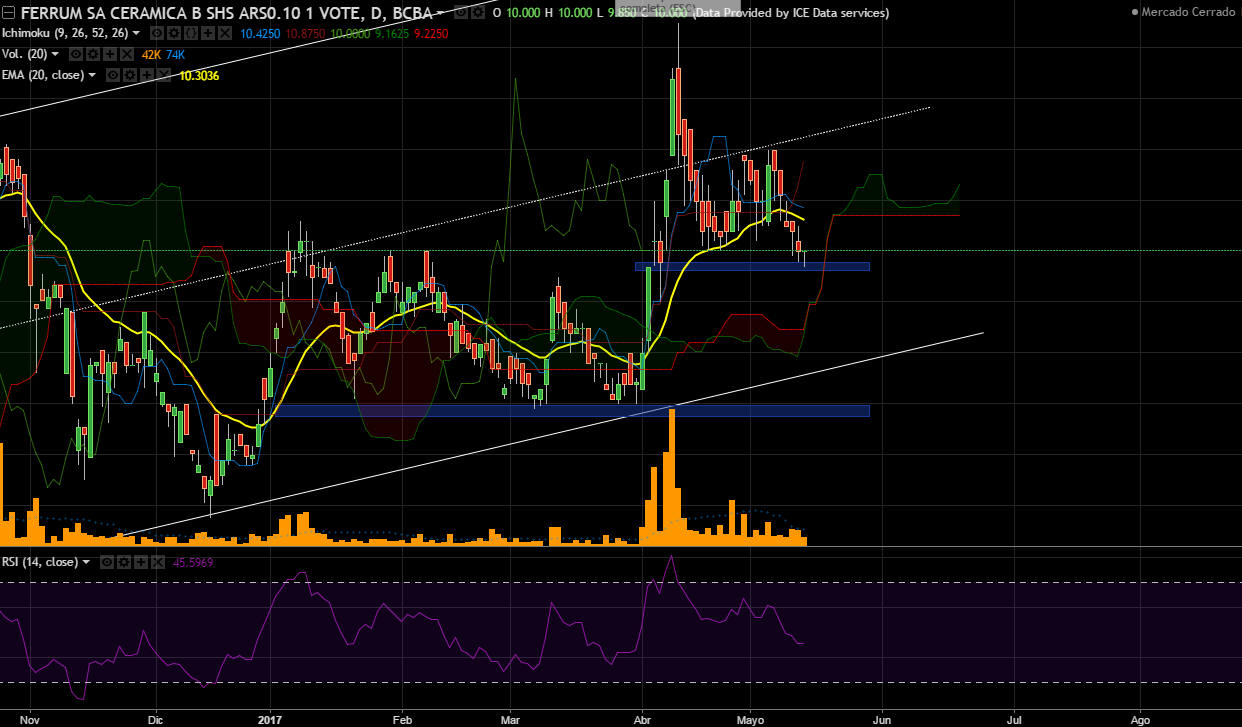The height and width of the screenshot is (727, 1242).
Task: Hide RSI indicator using eye icon
Action: pyautogui.click(x=107, y=562)
